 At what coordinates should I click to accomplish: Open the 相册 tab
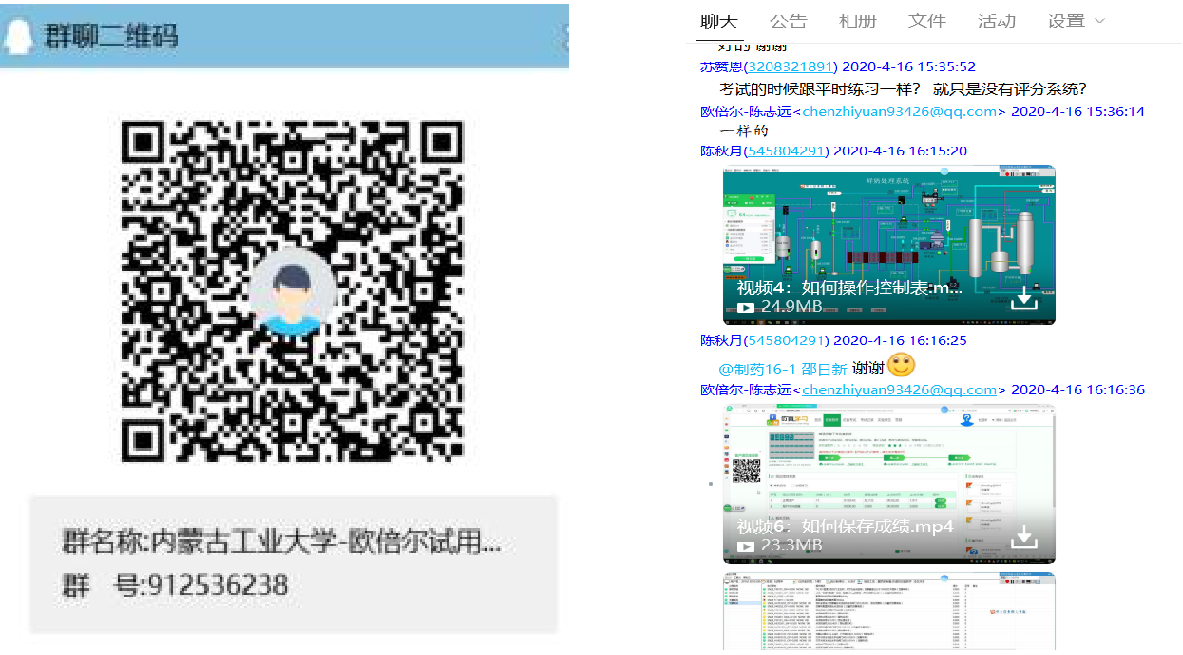tap(858, 22)
